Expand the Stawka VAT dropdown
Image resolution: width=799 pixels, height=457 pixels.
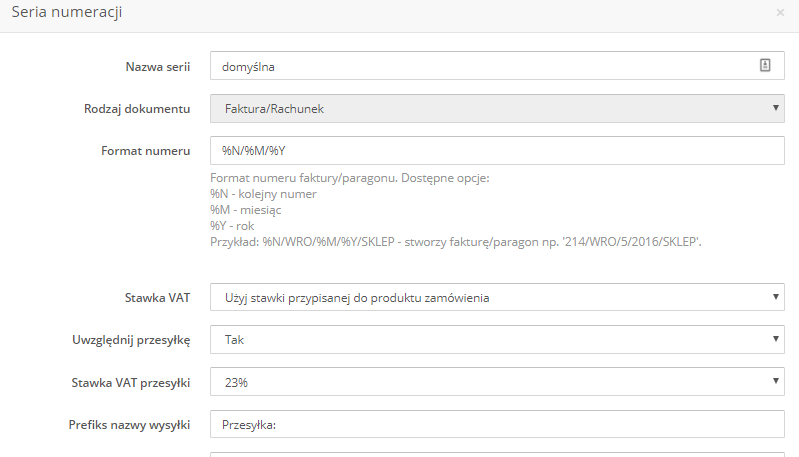[x=497, y=297]
